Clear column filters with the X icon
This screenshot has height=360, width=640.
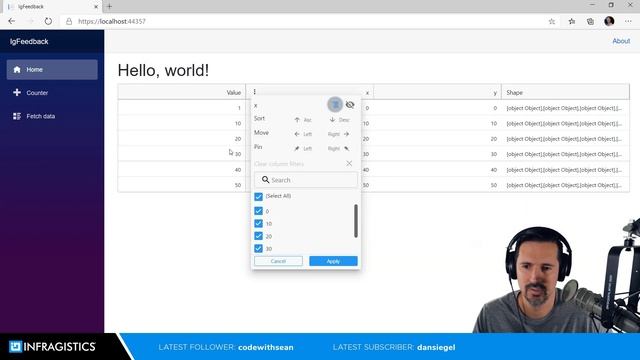click(x=349, y=163)
